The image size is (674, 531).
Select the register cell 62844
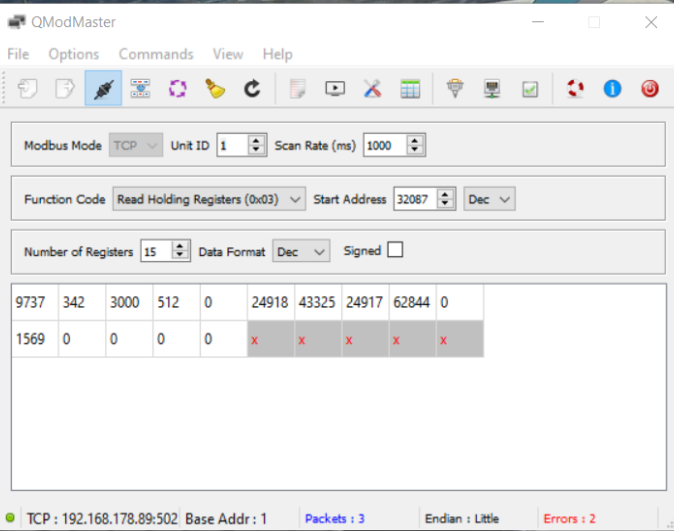click(413, 302)
